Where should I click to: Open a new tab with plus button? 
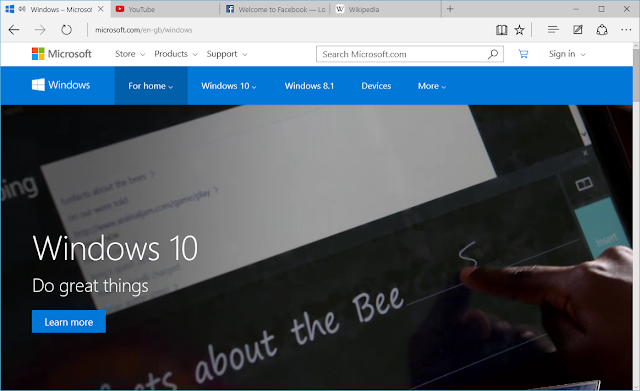click(x=450, y=9)
